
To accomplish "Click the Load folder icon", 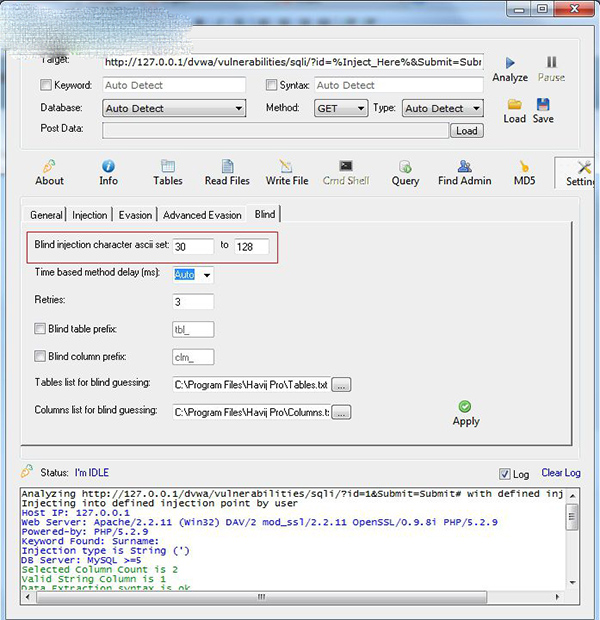I will coord(514,105).
